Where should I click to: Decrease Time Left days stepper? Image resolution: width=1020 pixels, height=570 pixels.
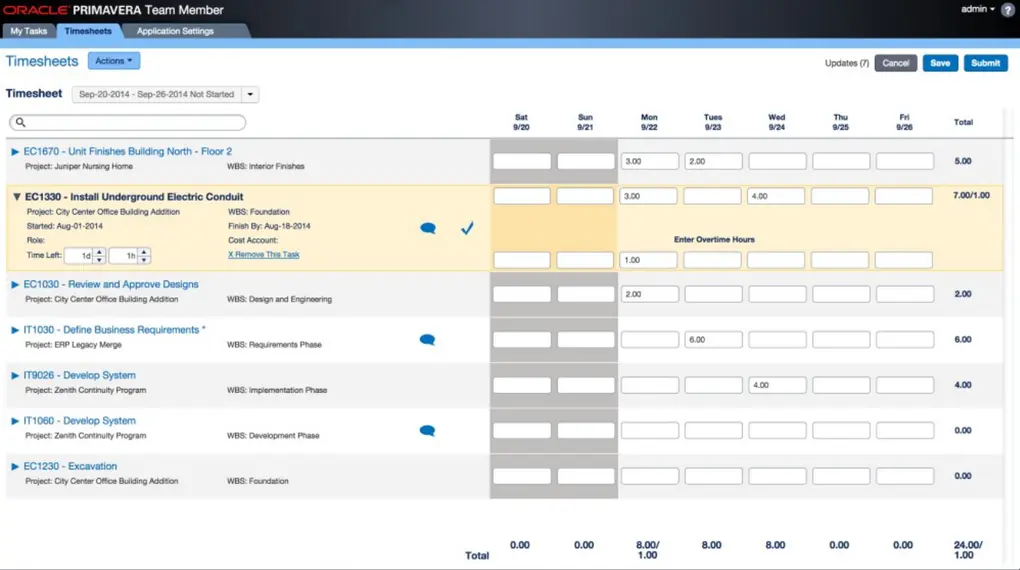(x=99, y=260)
